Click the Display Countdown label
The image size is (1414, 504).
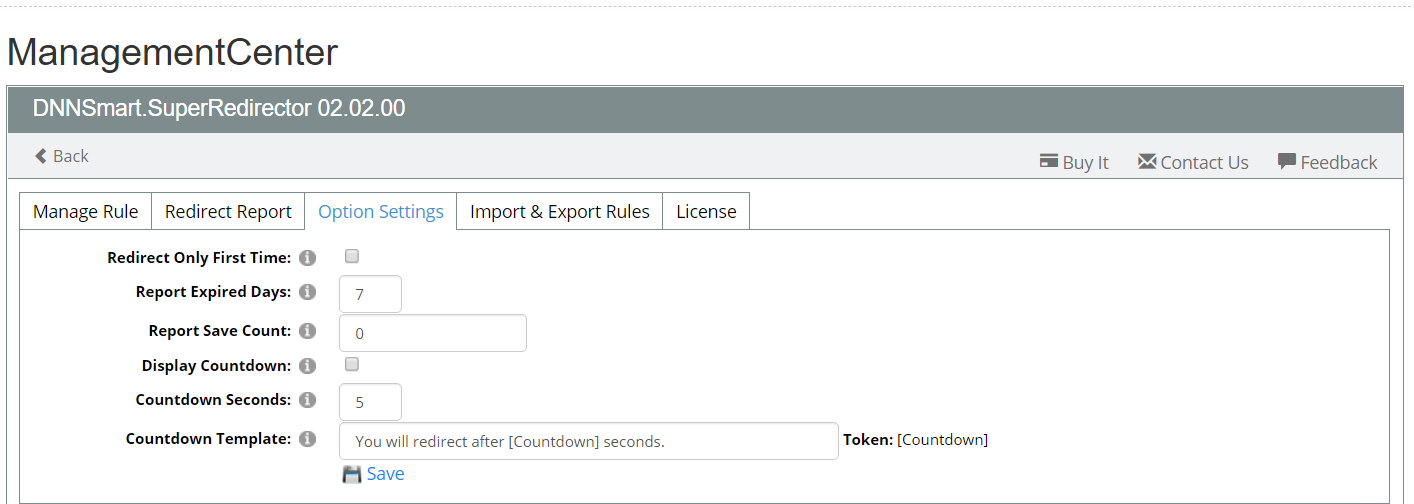217,366
